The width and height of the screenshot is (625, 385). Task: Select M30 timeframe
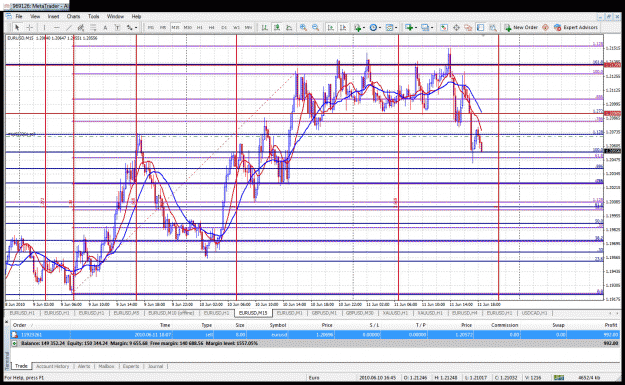click(187, 28)
